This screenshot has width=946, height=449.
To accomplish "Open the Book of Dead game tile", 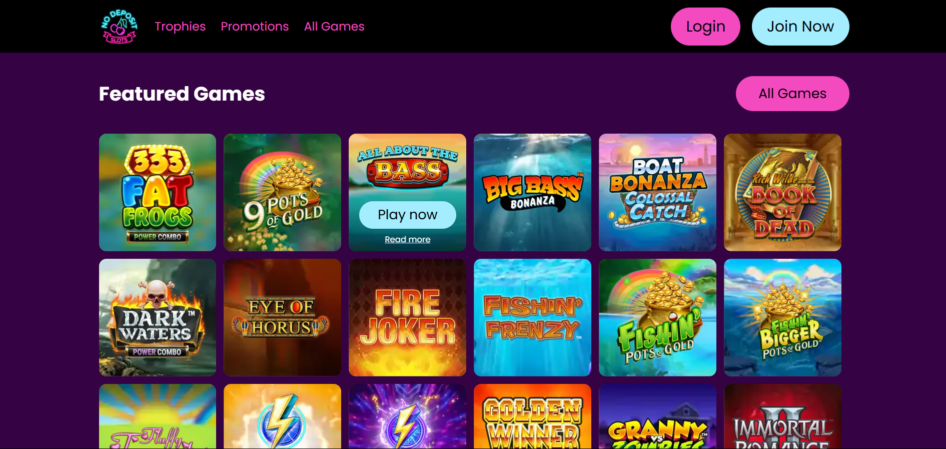I will click(783, 193).
